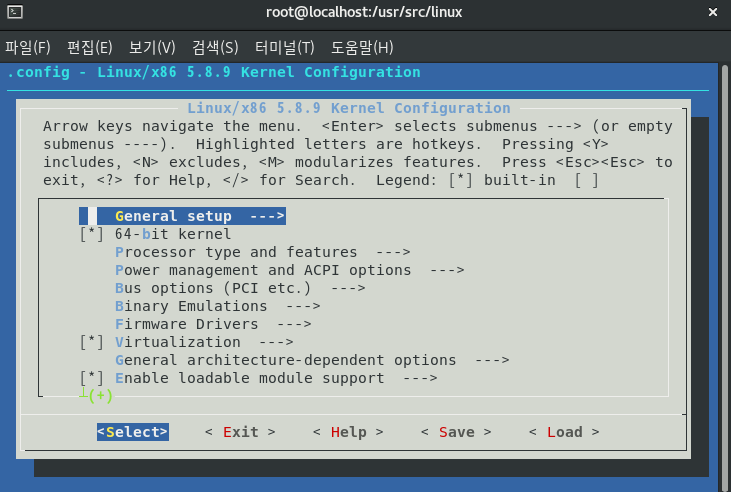Click the terminal vertical scrollbar

(x=725, y=277)
